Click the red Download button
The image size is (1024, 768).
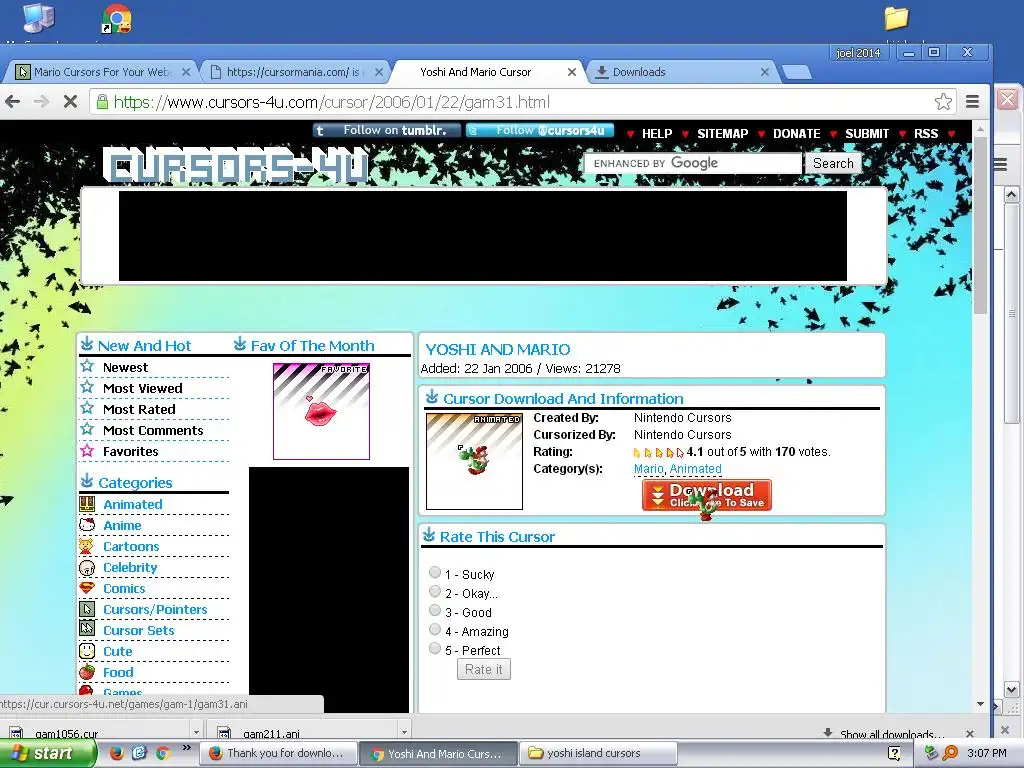click(707, 495)
